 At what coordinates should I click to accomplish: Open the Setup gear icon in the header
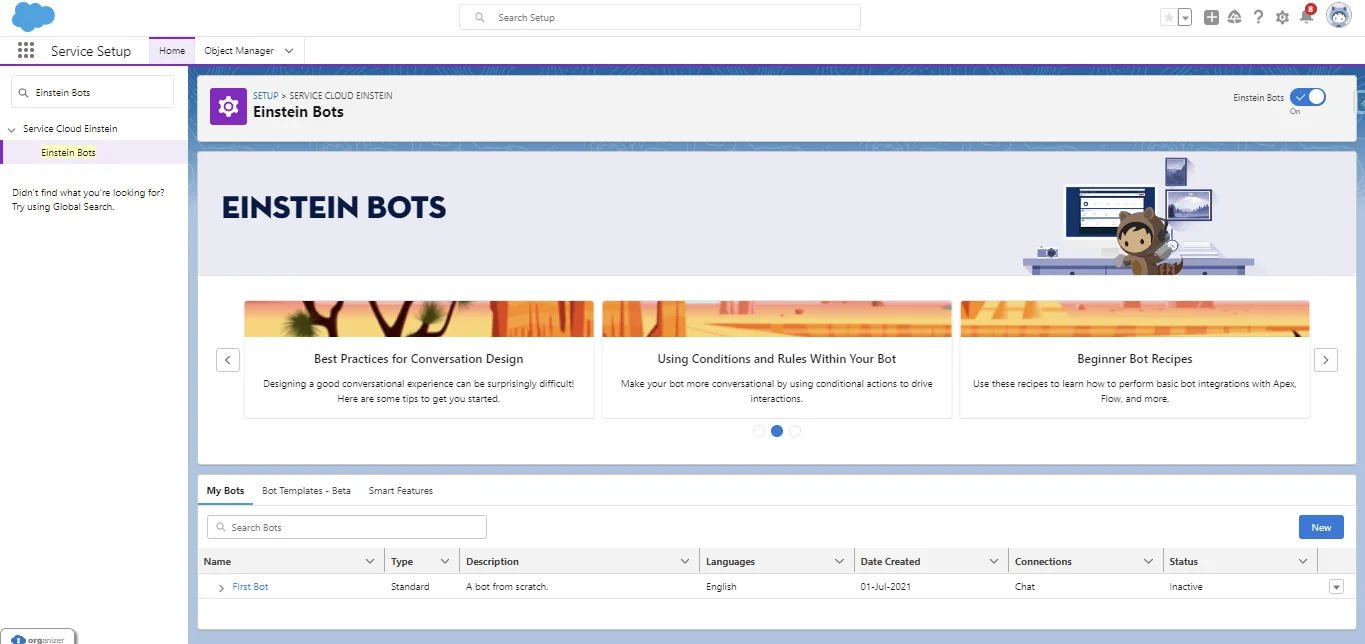1282,17
